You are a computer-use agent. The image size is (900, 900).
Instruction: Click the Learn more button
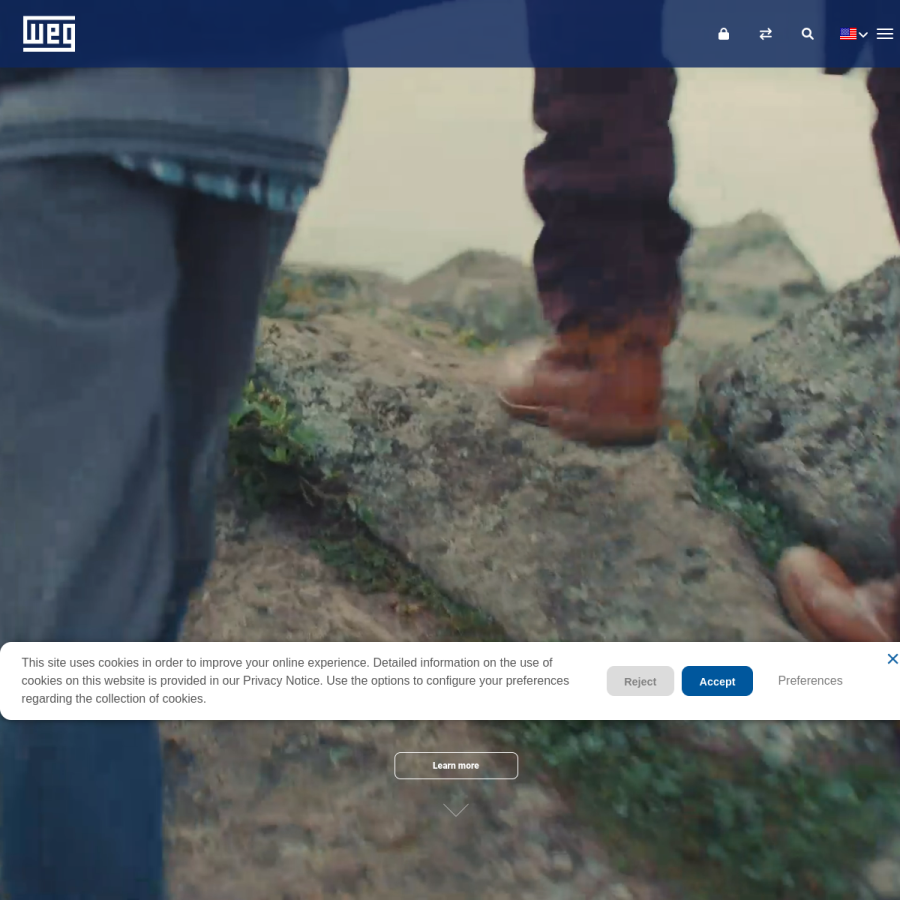[456, 765]
